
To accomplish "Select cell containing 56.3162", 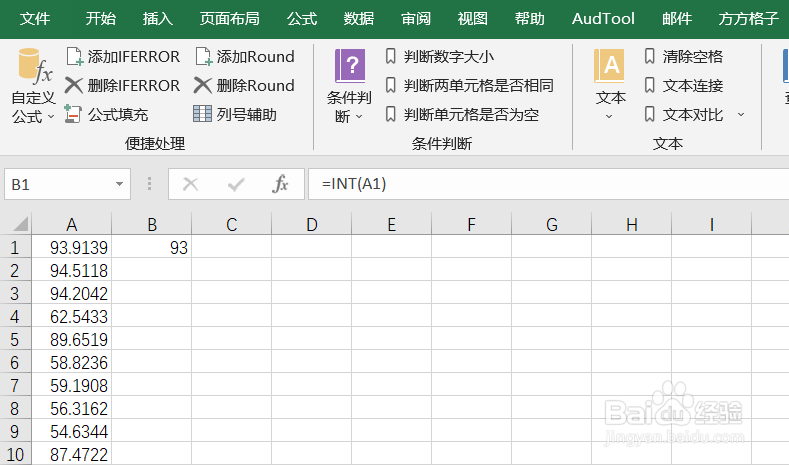I will [x=71, y=408].
